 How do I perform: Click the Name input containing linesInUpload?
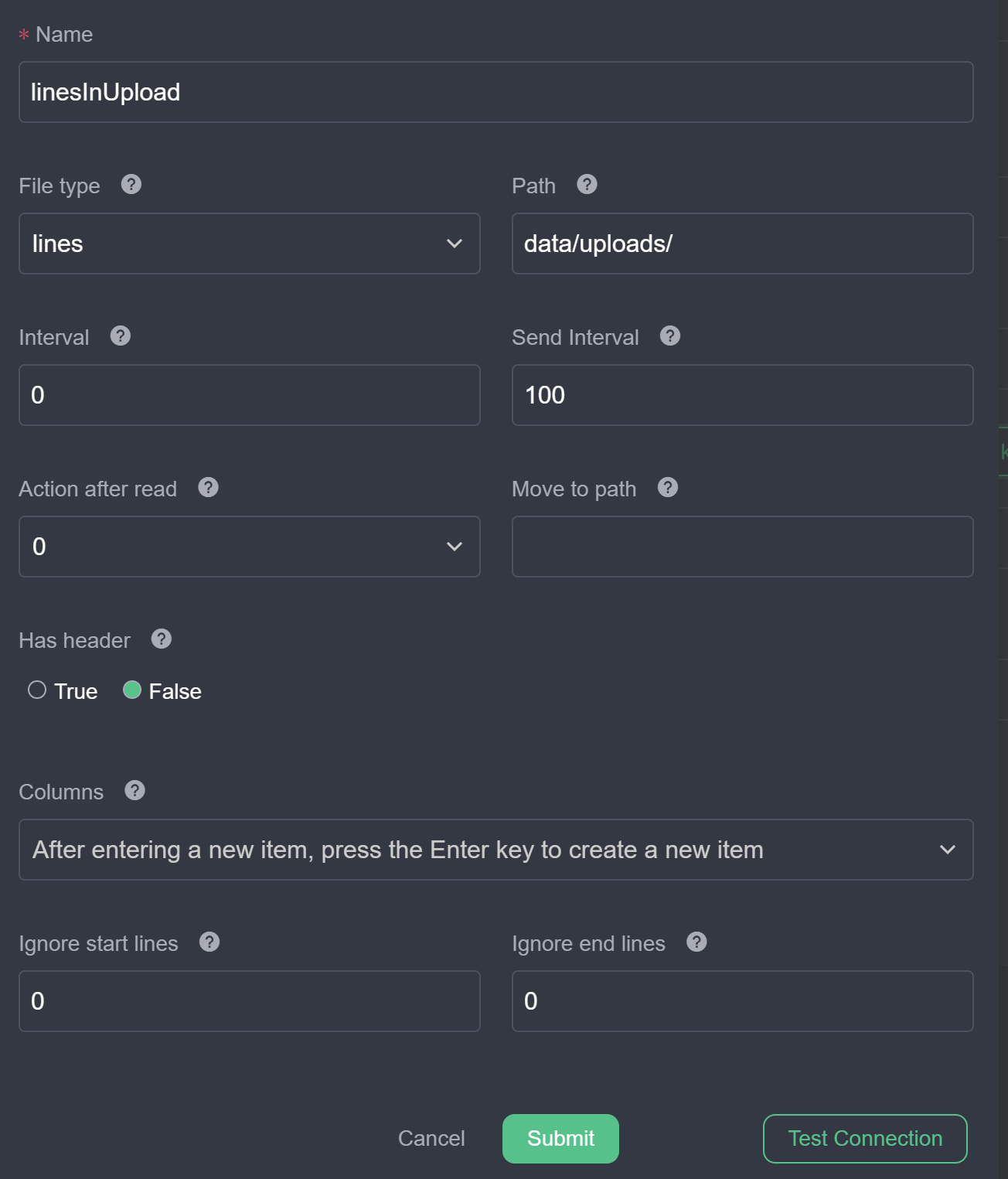(x=496, y=92)
